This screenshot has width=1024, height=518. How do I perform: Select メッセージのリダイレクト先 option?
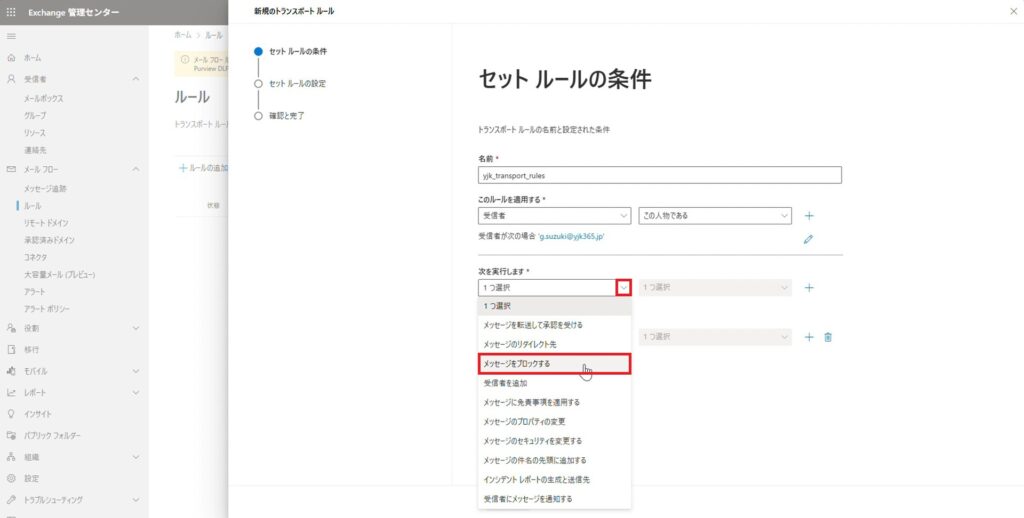pos(554,344)
